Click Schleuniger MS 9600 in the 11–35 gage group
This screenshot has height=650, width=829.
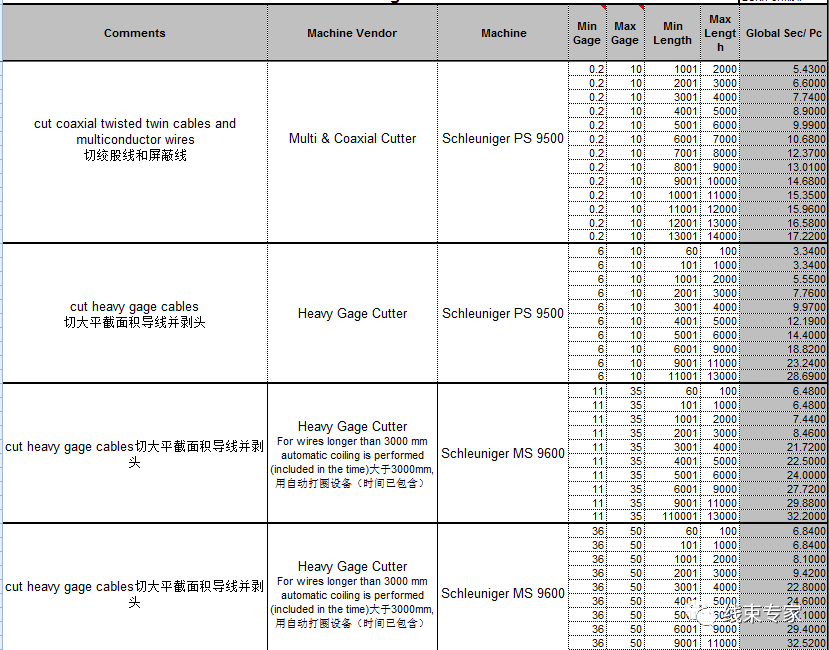pyautogui.click(x=503, y=453)
